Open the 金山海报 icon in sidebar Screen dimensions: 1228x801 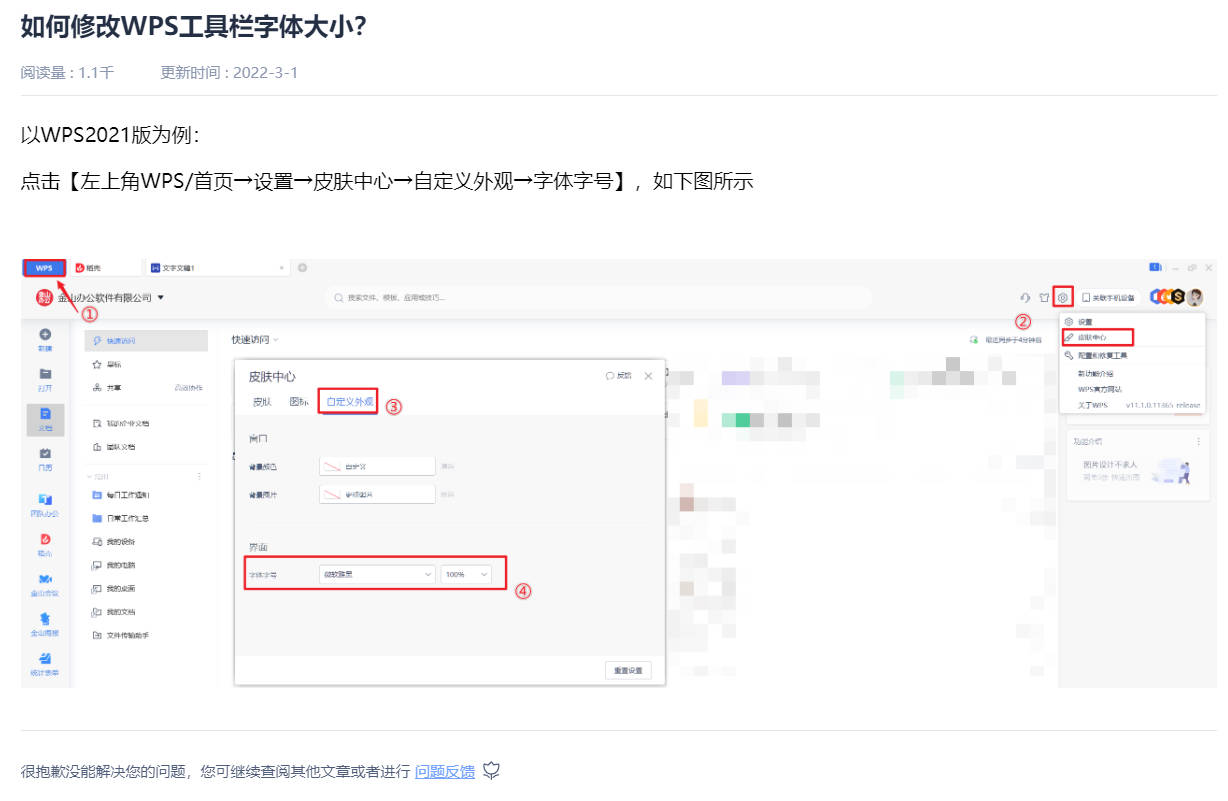point(45,619)
